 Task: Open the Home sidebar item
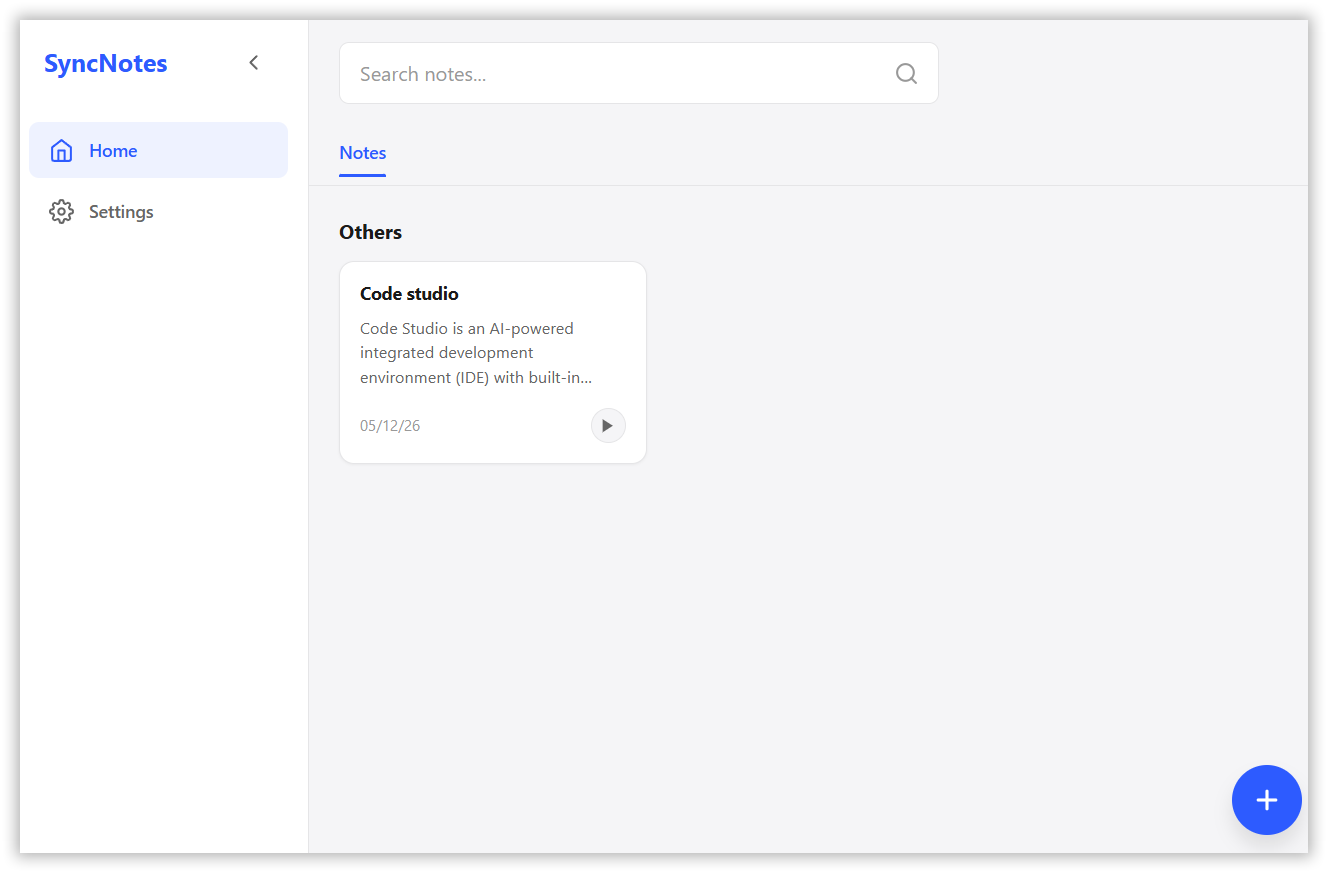pos(158,150)
